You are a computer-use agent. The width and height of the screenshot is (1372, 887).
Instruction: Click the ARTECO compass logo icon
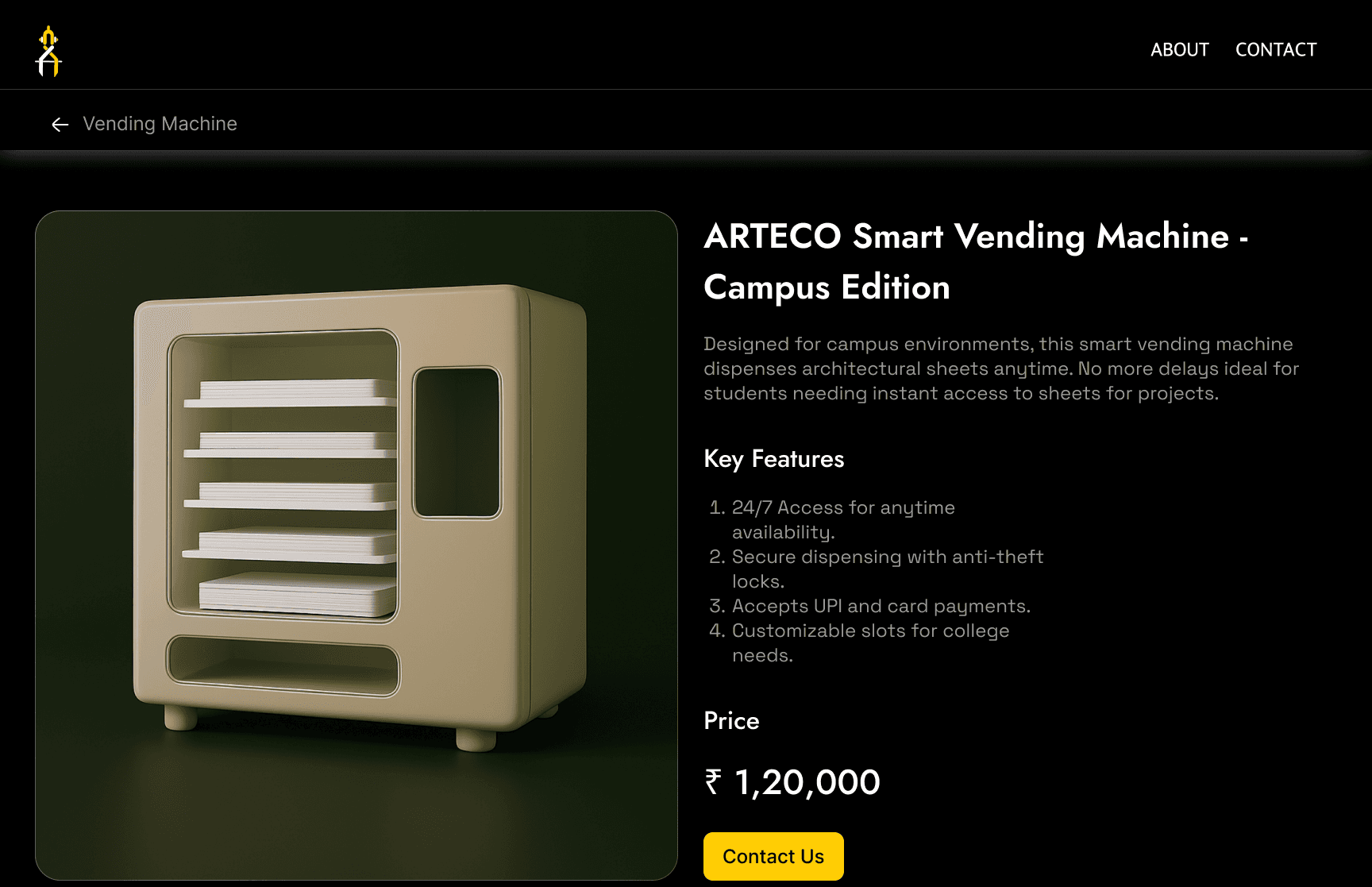tap(48, 51)
